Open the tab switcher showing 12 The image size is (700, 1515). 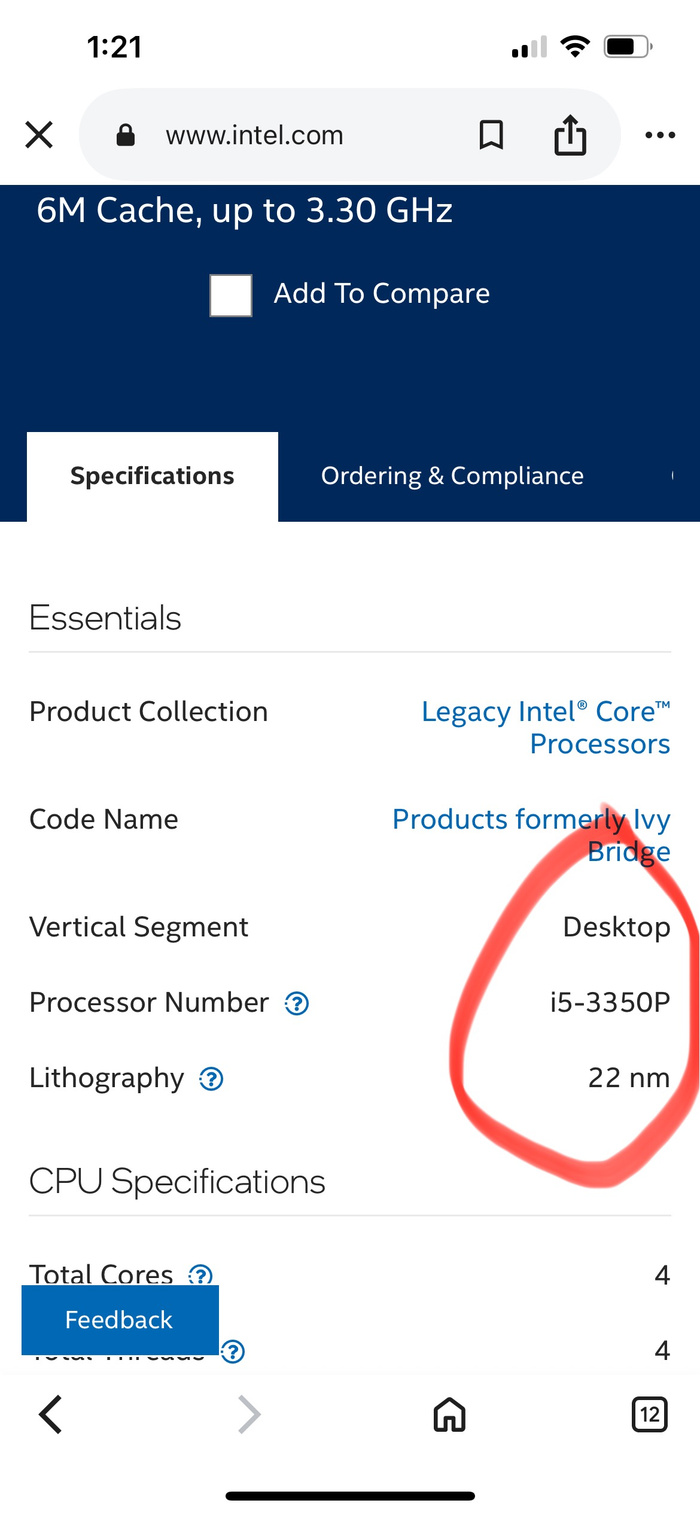click(x=650, y=1414)
